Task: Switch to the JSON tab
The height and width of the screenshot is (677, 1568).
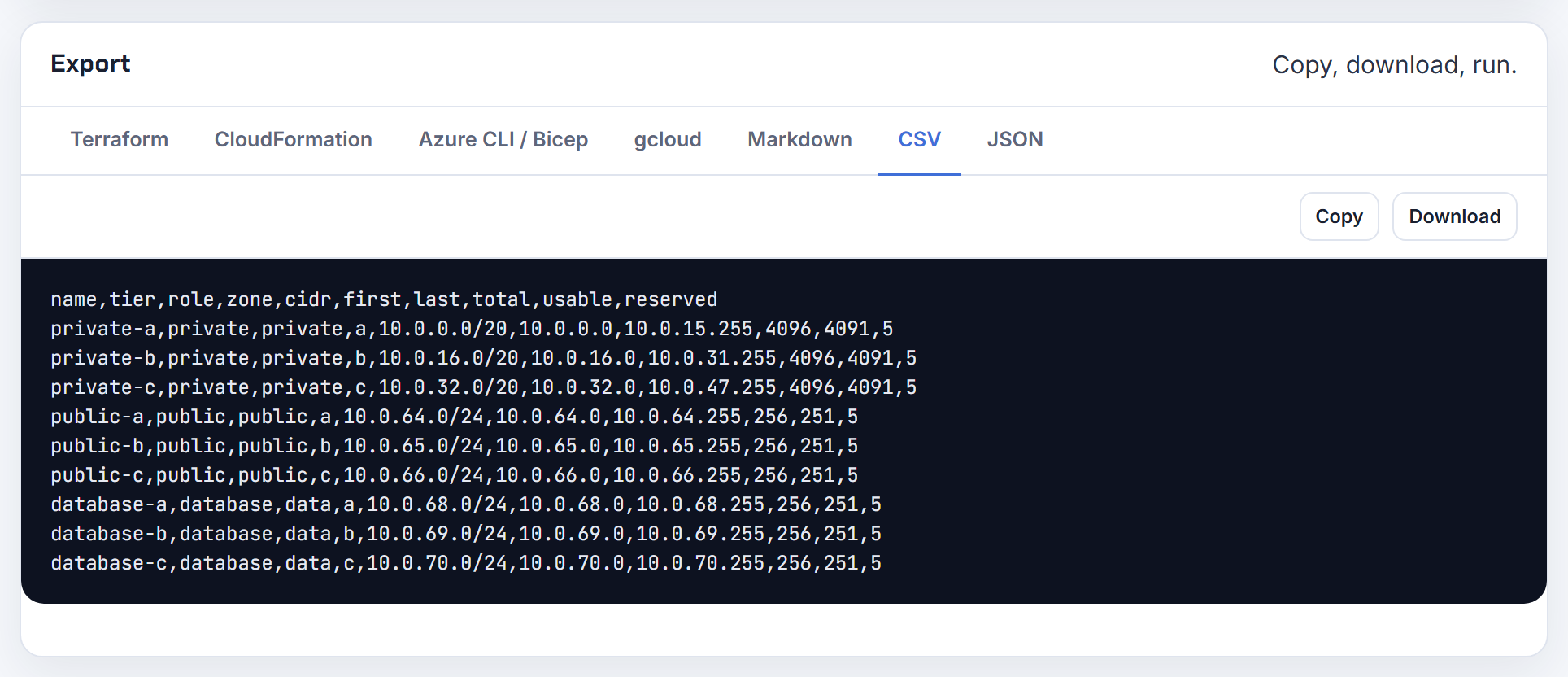Action: 1015,140
